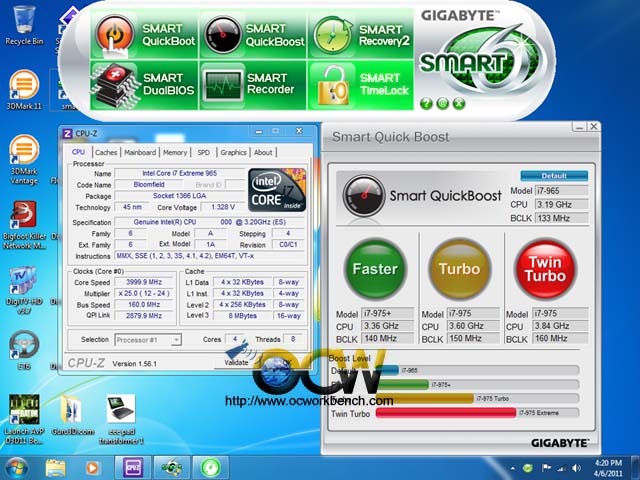The width and height of the screenshot is (640, 480).
Task: Click the taskbar clock showing 4:20 PM
Action: point(608,468)
